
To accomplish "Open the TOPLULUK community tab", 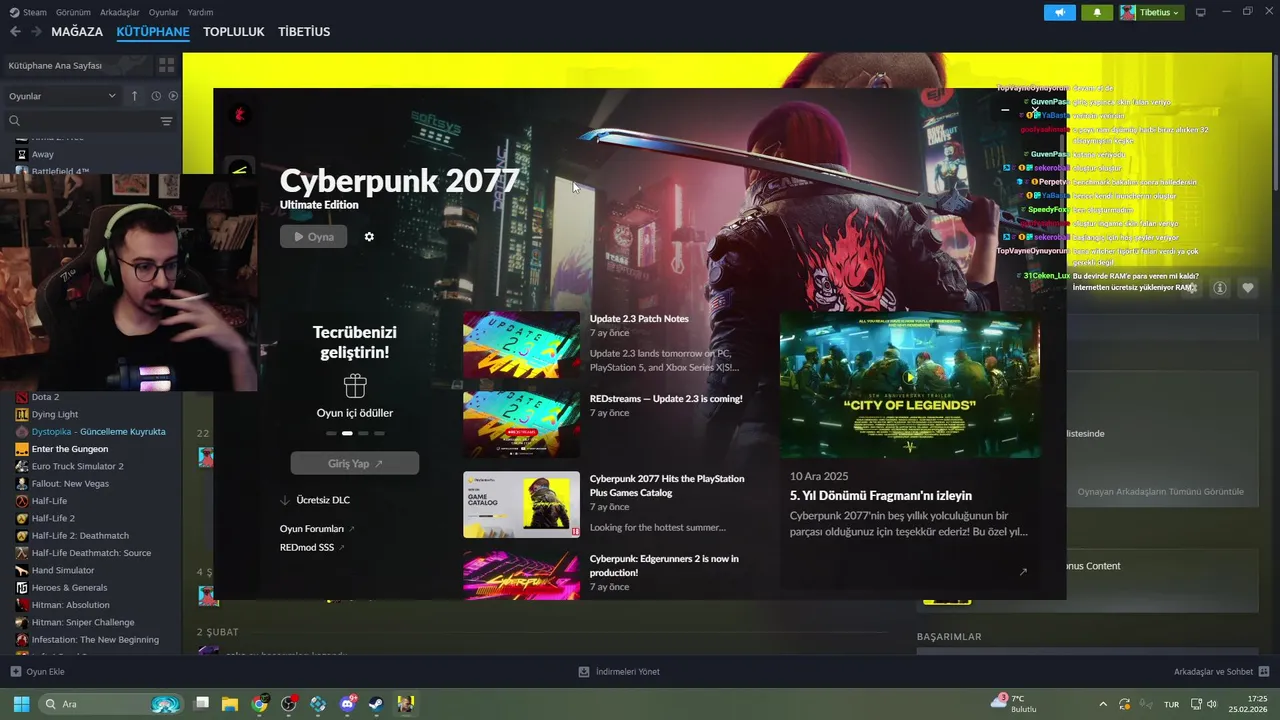I will (x=234, y=32).
